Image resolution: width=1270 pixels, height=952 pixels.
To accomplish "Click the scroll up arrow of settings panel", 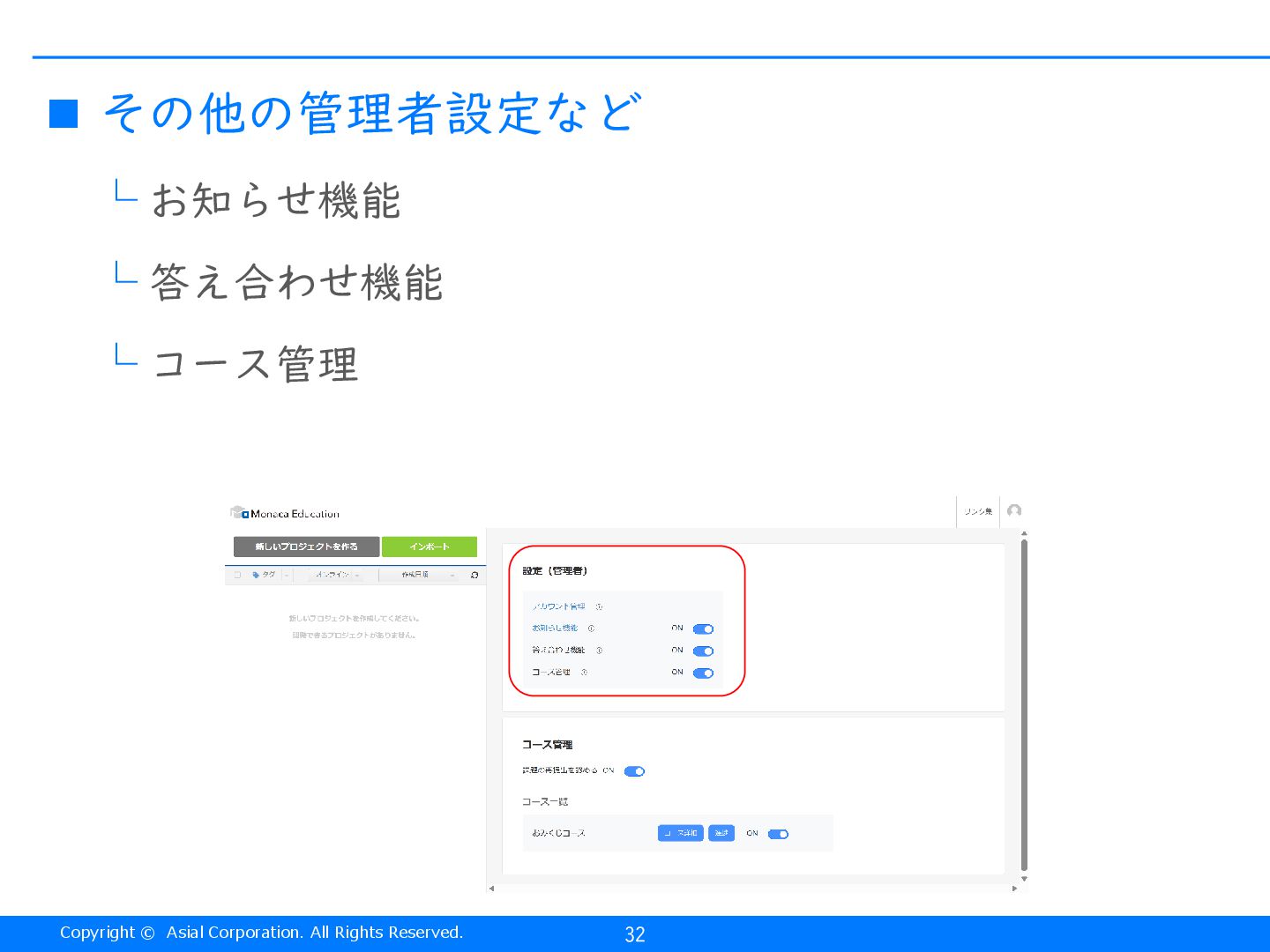I will [x=1024, y=533].
